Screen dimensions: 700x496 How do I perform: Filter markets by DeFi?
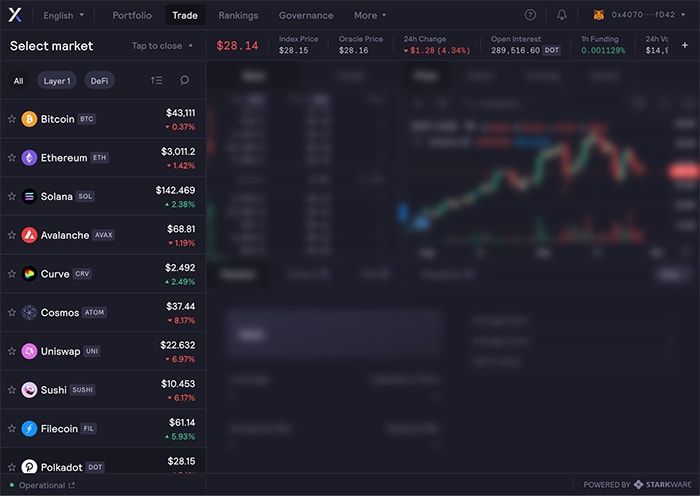99,81
